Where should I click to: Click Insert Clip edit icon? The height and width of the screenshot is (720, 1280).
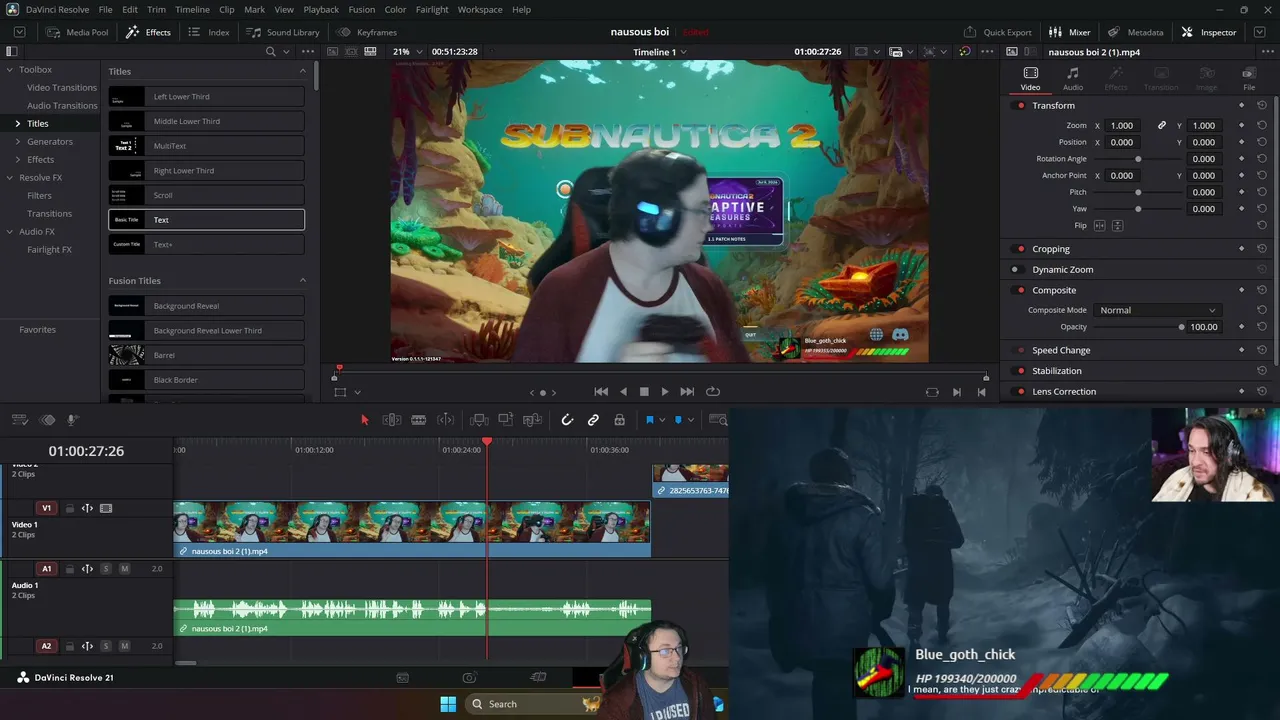(479, 420)
